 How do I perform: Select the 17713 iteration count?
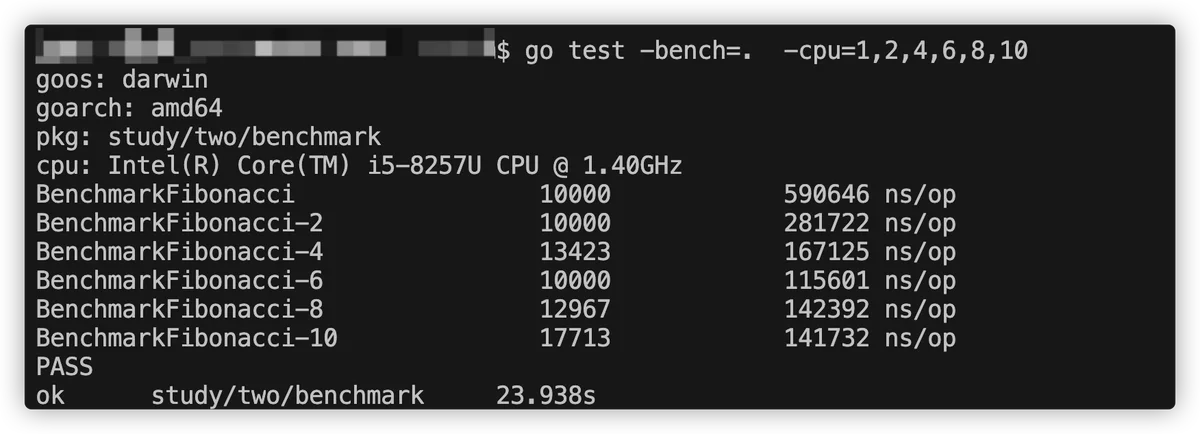tap(575, 338)
